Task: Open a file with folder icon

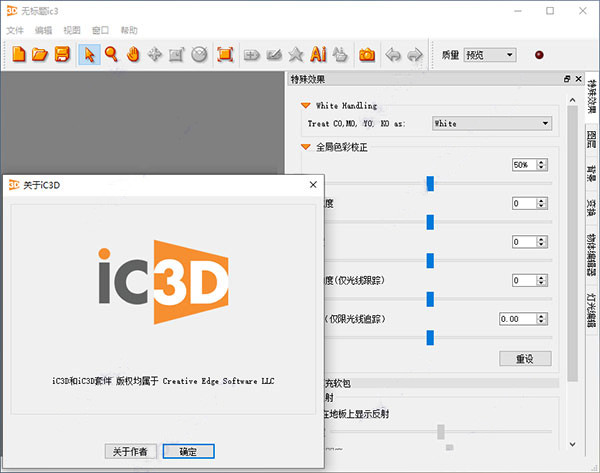Action: [40, 54]
